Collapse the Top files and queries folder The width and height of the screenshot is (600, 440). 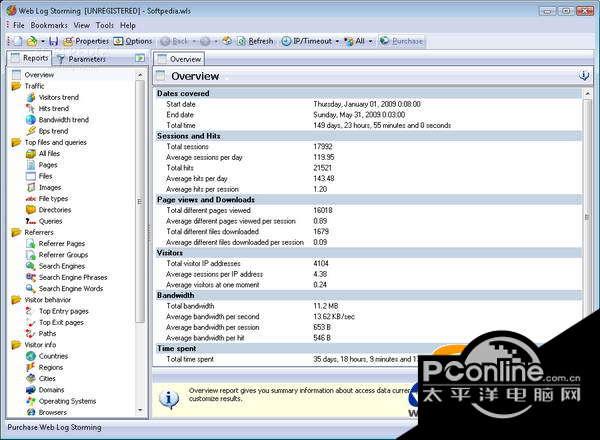click(x=16, y=142)
